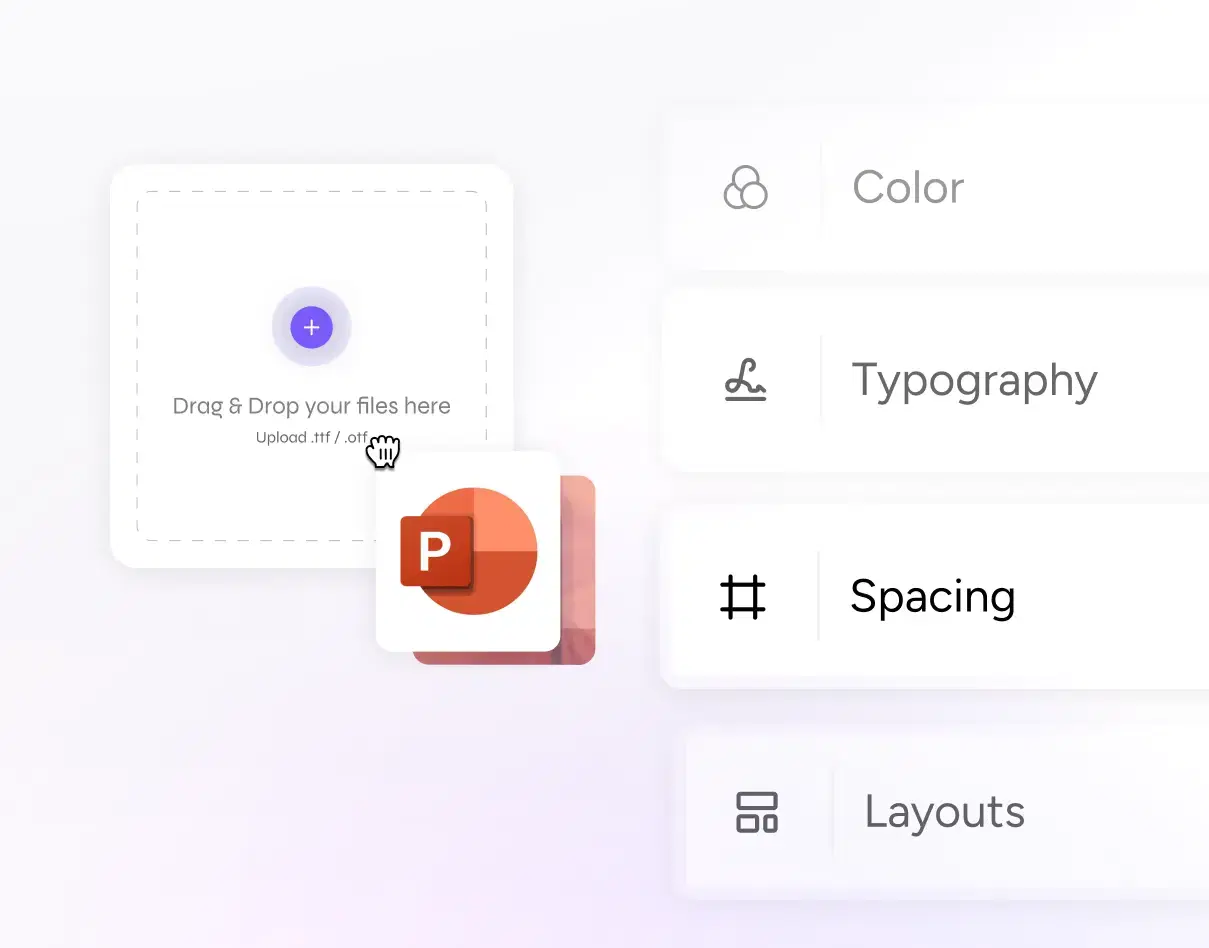Click the Color overlapping circles icon

point(745,187)
